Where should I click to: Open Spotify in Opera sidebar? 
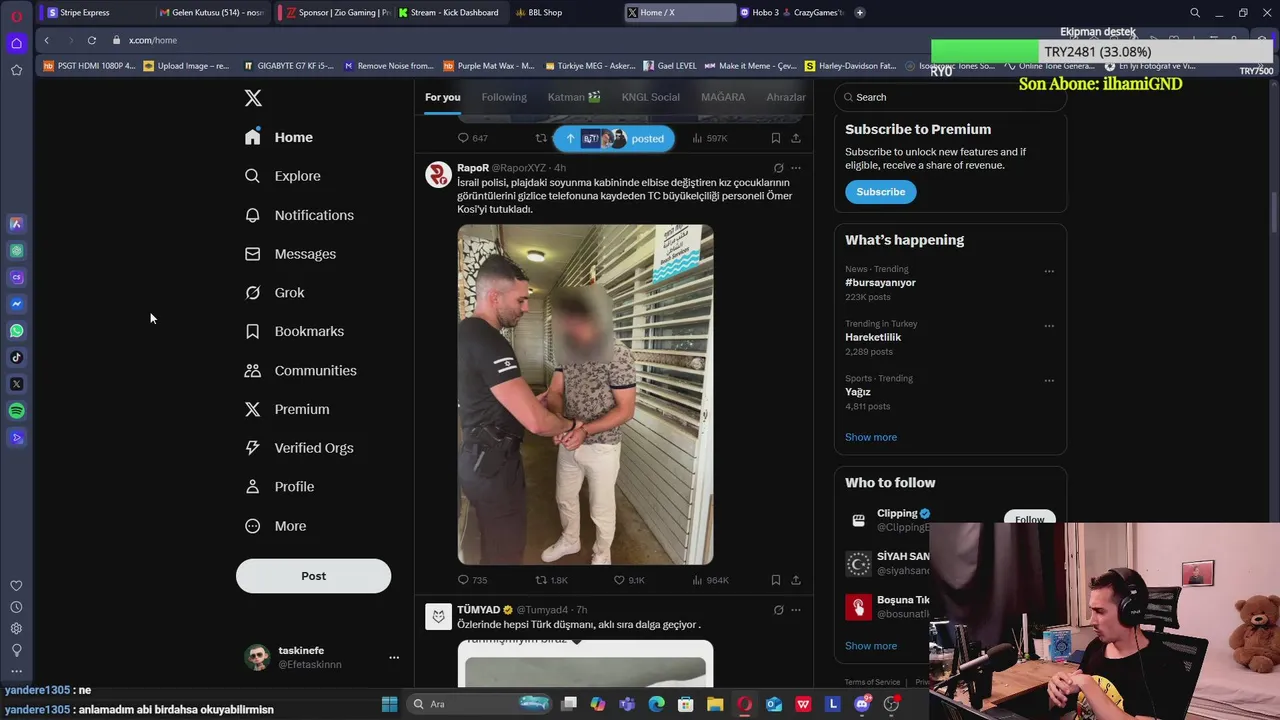(16, 411)
